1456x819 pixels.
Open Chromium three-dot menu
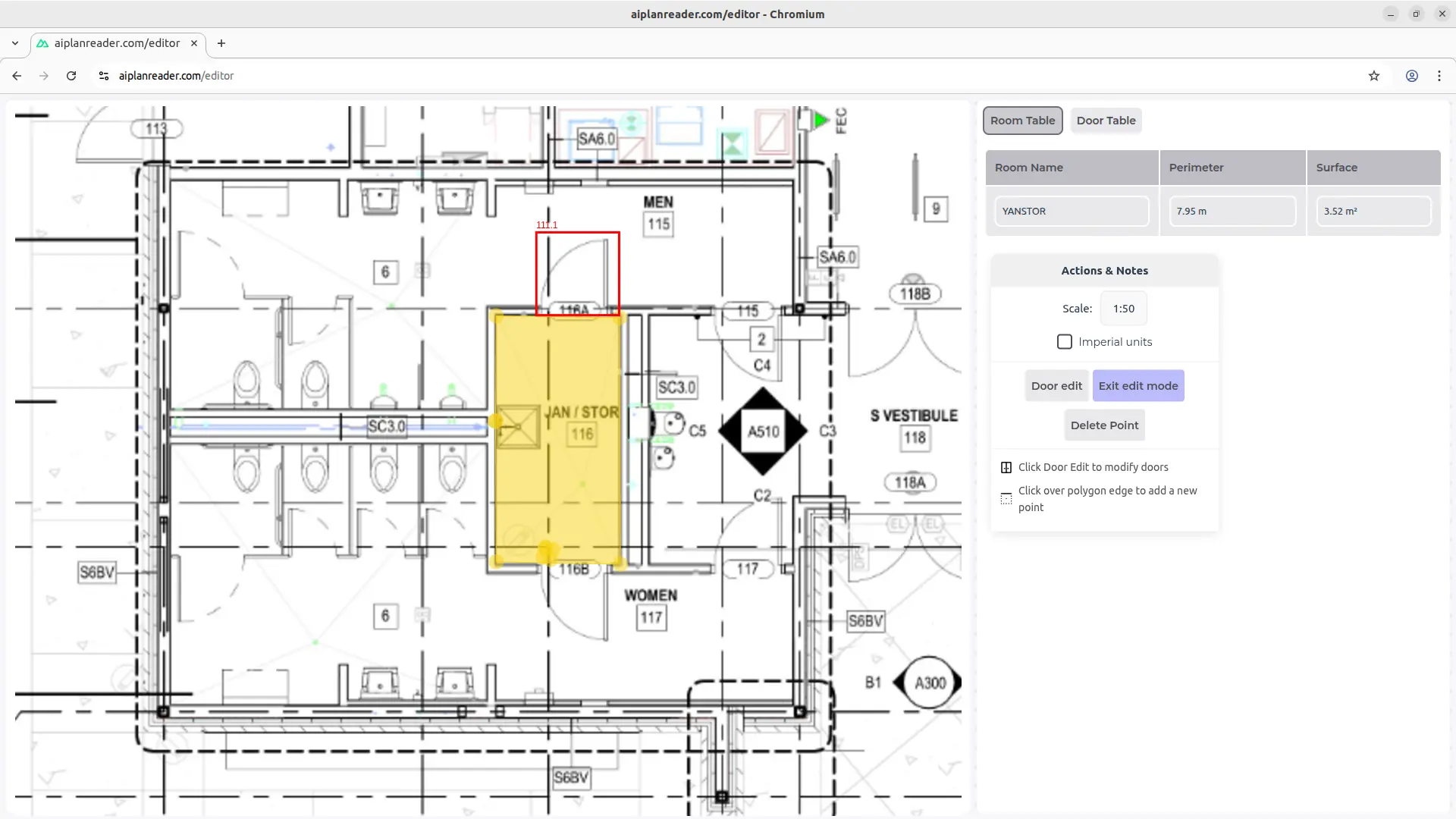(1439, 76)
